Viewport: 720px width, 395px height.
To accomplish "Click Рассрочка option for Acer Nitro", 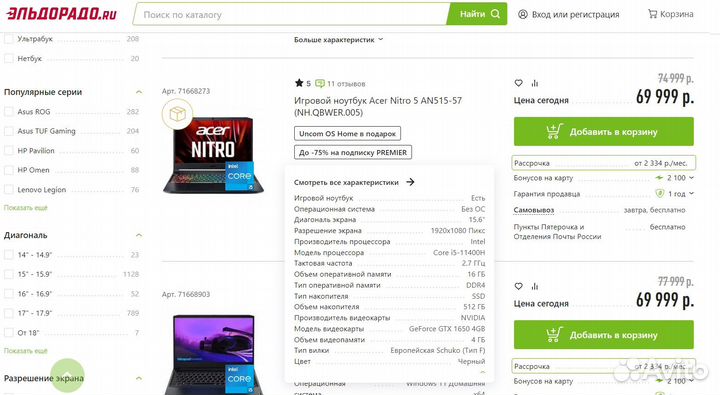I will [603, 163].
